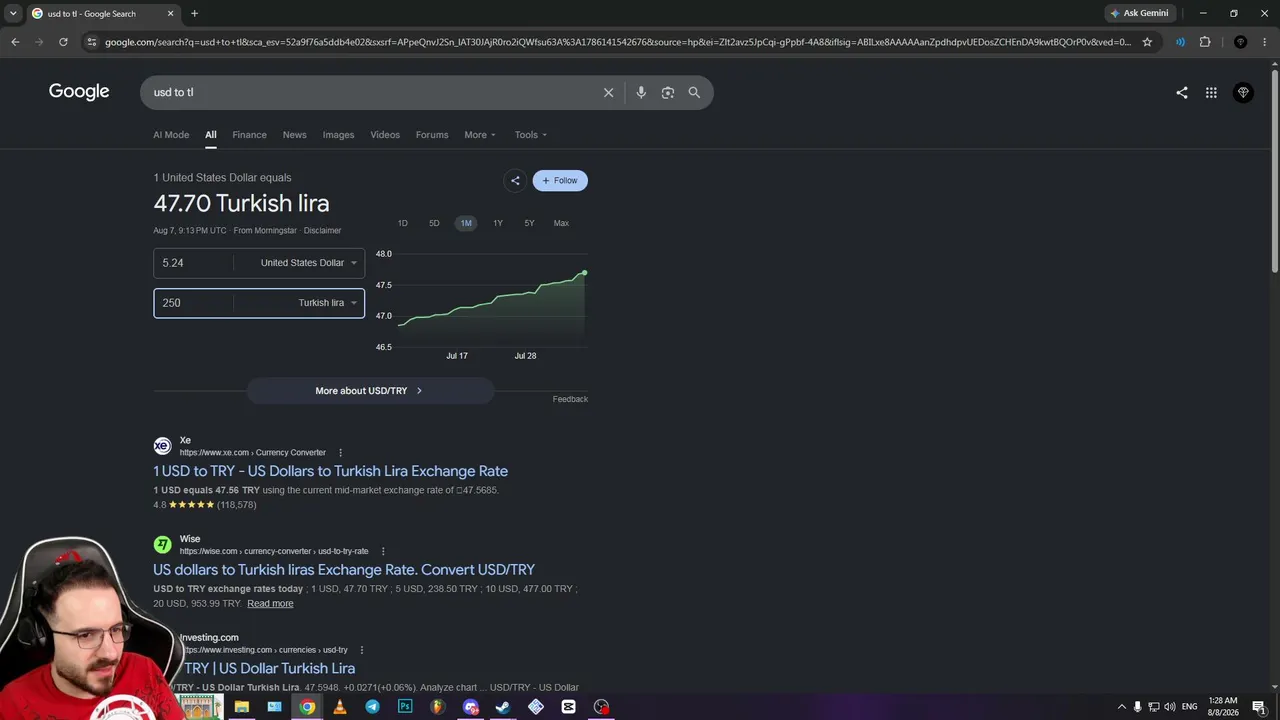Click the page vertical scrollbar
This screenshot has height=720, width=1280.
(1274, 170)
